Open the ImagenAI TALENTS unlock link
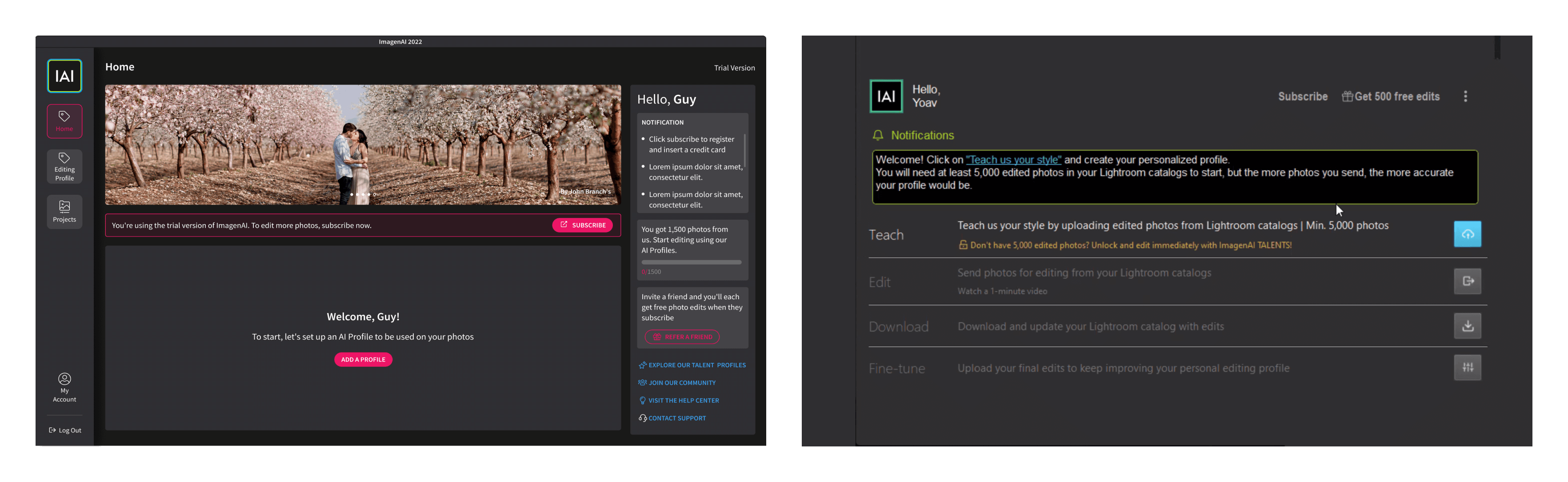This screenshot has width=1568, height=482. tap(1130, 245)
